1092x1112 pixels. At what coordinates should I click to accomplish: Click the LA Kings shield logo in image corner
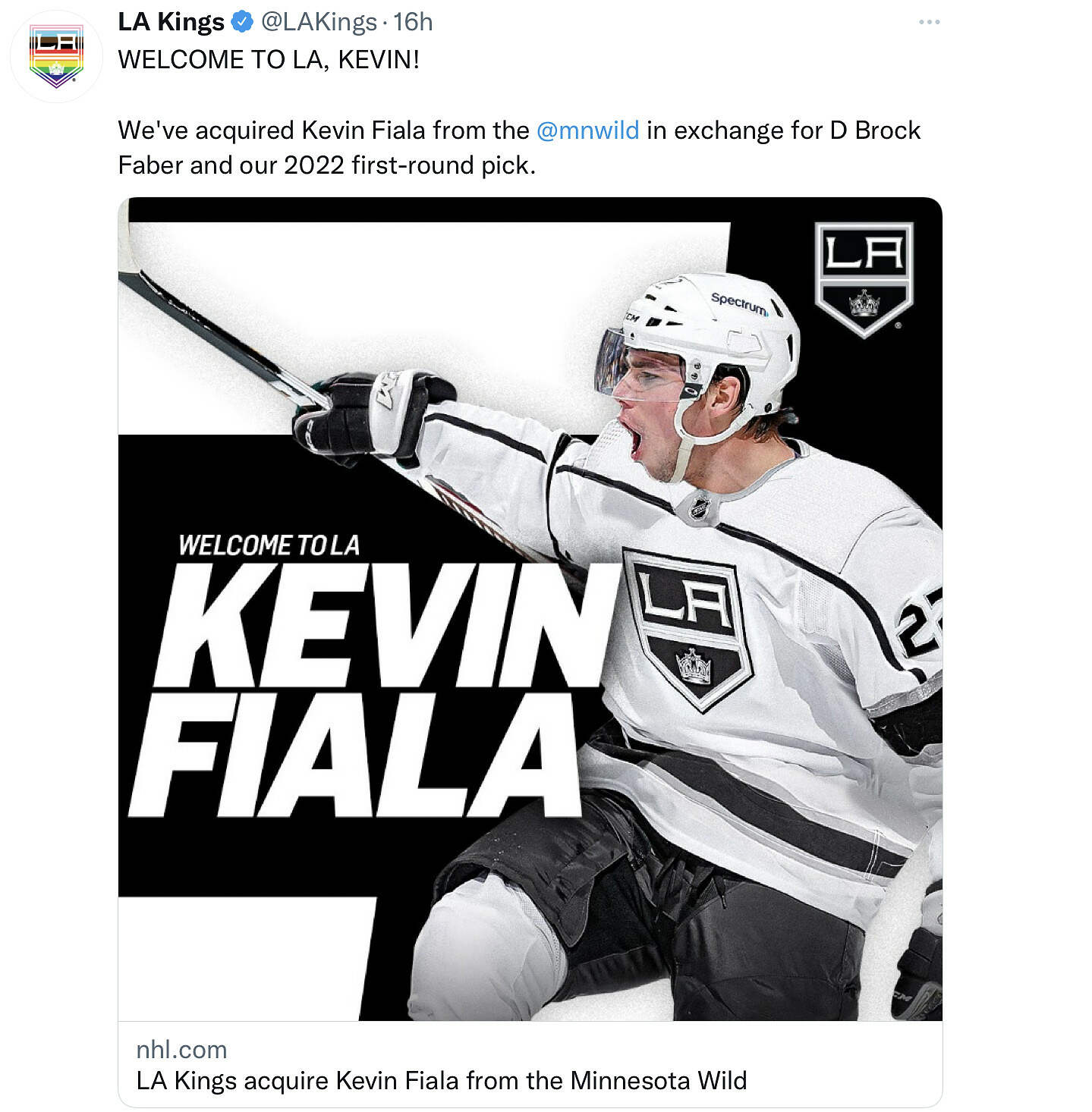point(864,278)
